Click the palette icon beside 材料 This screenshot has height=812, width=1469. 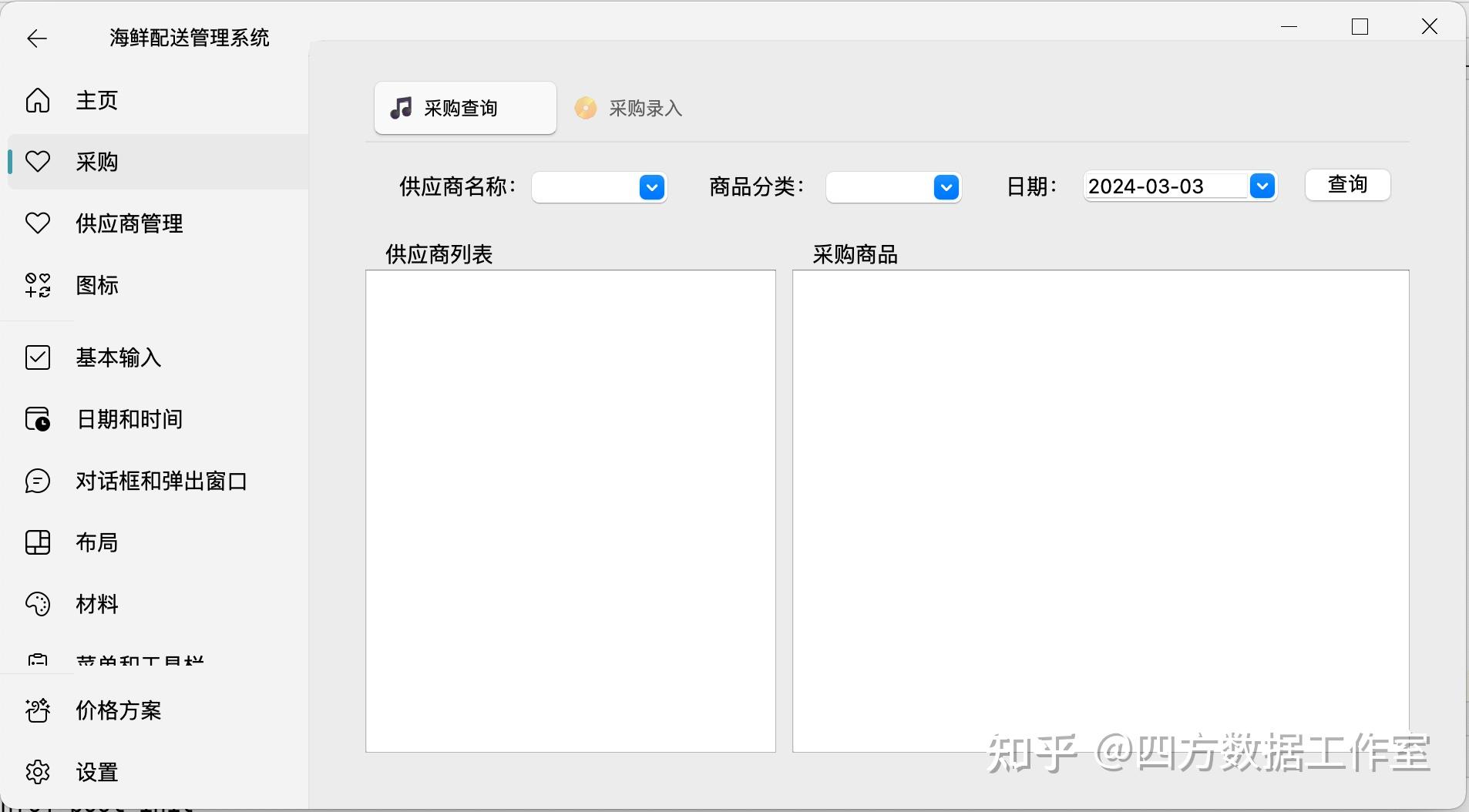pos(38,604)
